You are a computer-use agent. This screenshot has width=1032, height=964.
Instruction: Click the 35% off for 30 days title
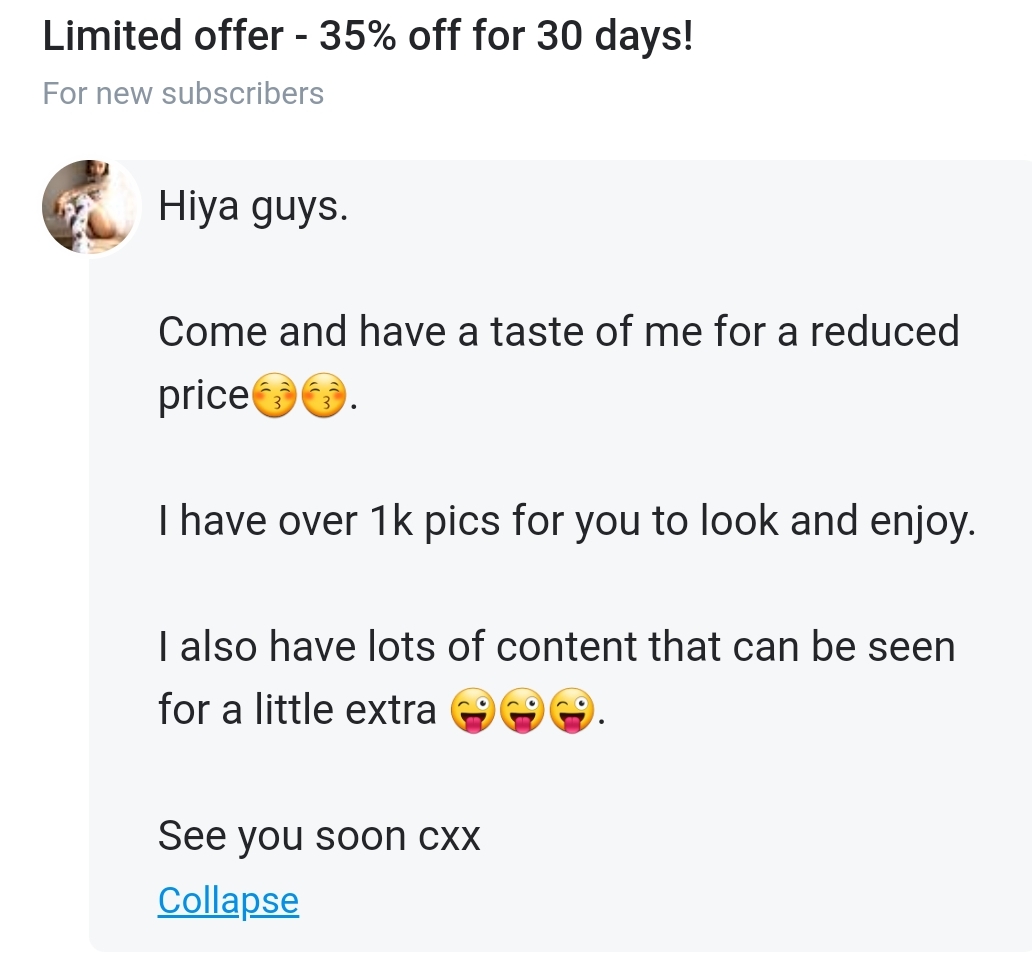(369, 35)
